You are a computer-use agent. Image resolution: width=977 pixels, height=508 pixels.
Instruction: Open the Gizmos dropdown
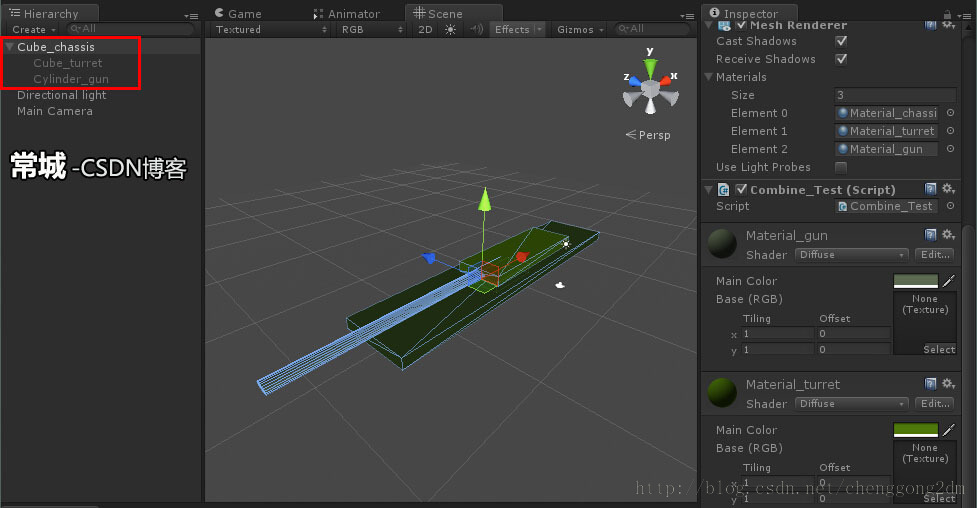pos(580,29)
